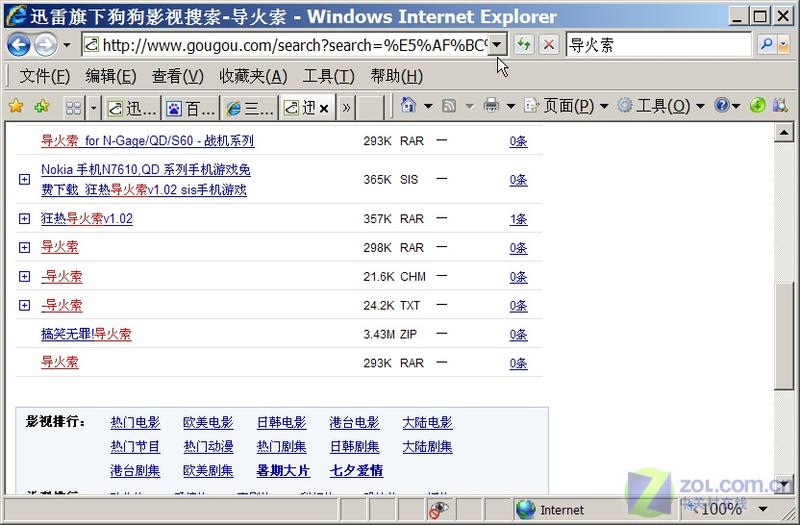Open the 大陆电影 ranking link
The width and height of the screenshot is (800, 525).
coord(428,422)
